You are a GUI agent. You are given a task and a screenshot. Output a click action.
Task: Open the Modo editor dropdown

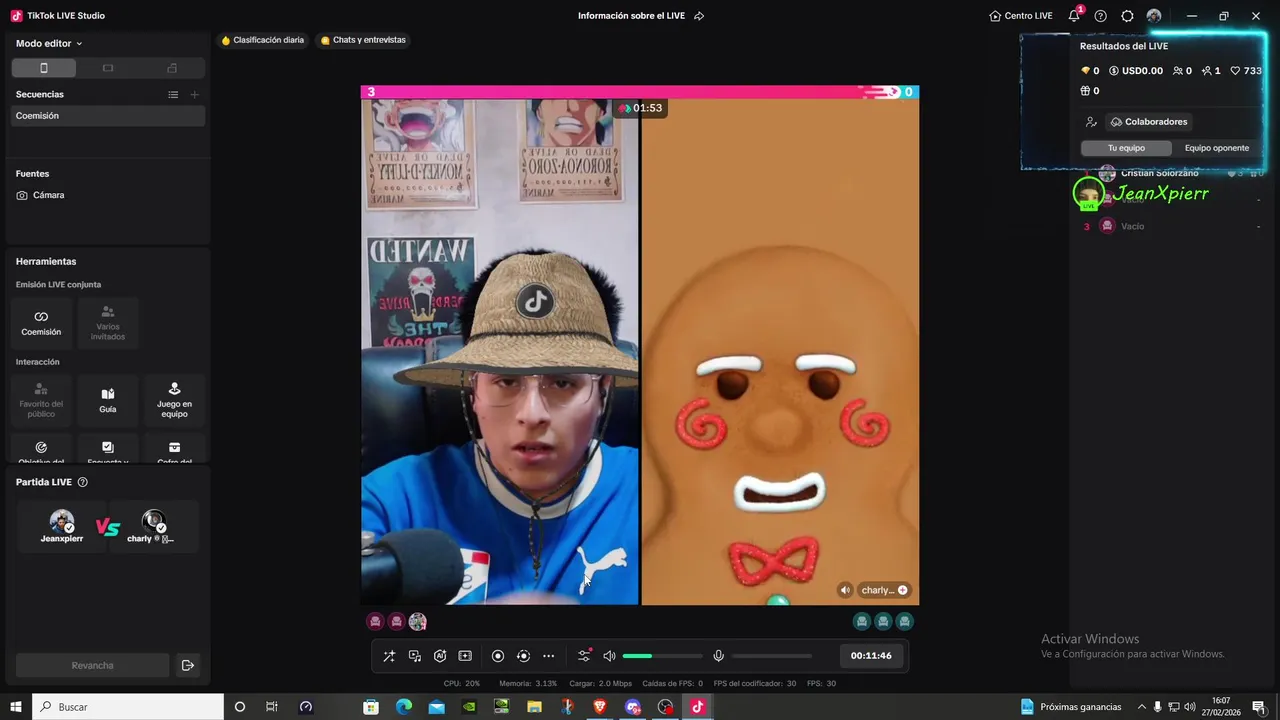[49, 44]
